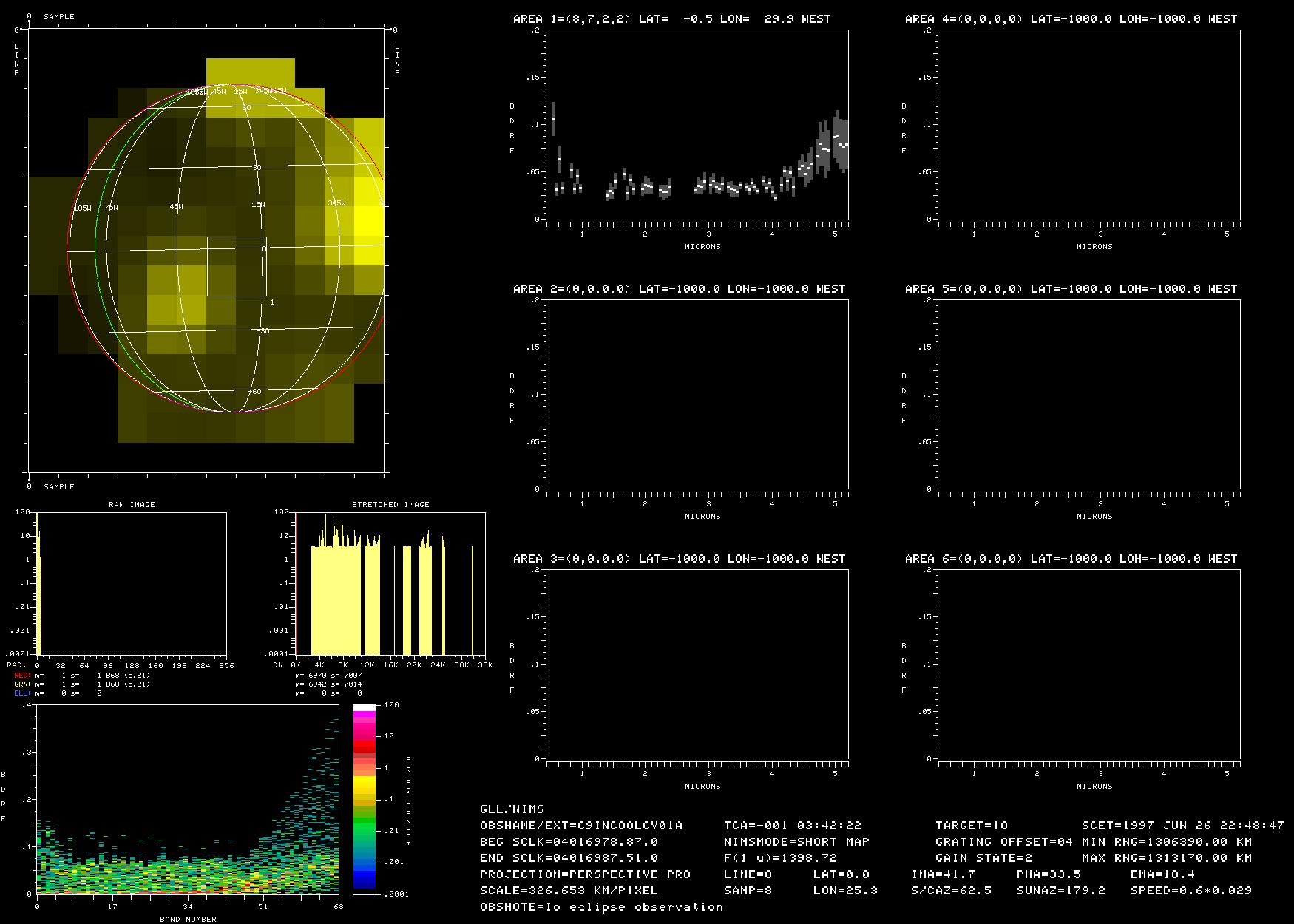This screenshot has width=1294, height=924.
Task: Click the NIMSMODE=SHORT MAP label
Action: (796, 842)
